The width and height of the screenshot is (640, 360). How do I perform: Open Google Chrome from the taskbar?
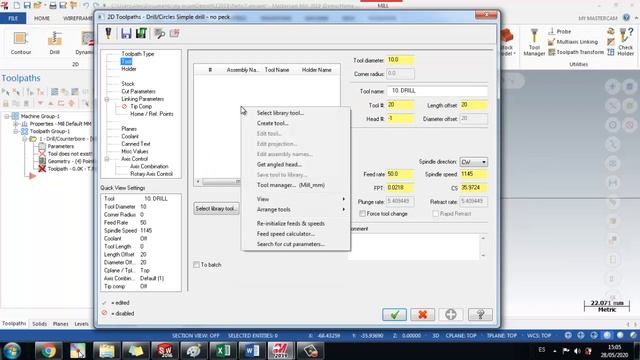tap(48, 351)
